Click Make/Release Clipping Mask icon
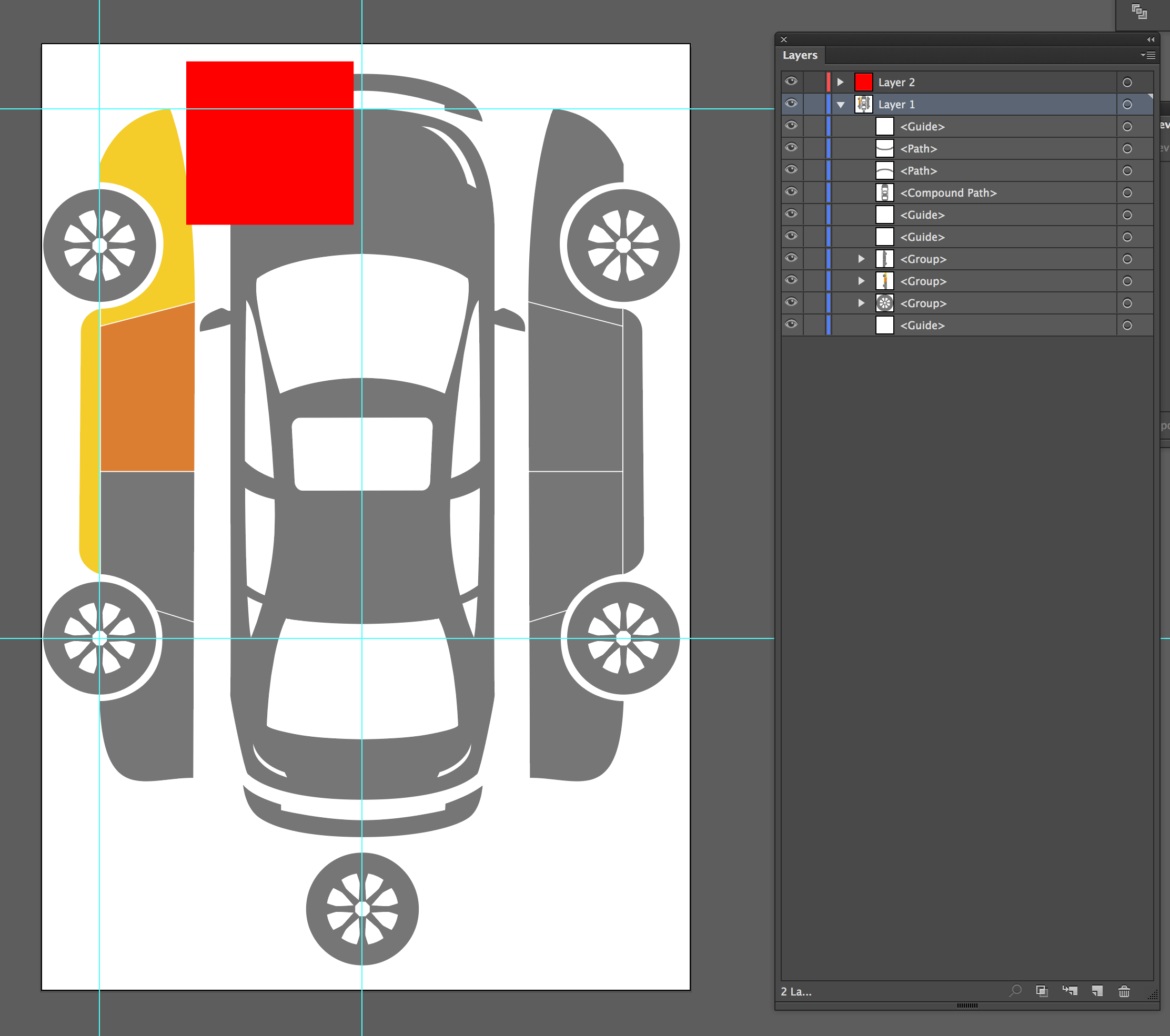 pos(1042,991)
